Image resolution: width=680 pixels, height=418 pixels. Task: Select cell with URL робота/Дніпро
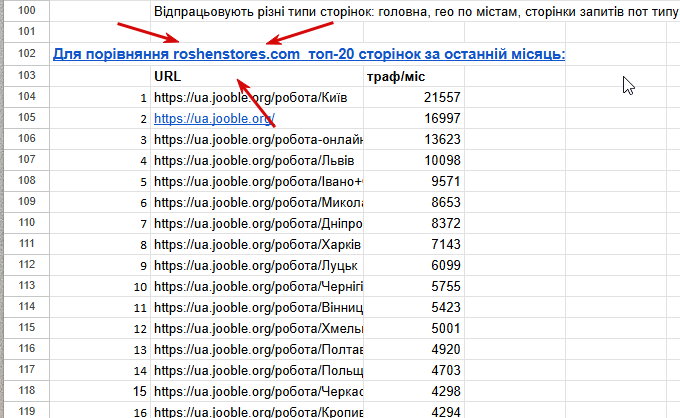tap(257, 223)
